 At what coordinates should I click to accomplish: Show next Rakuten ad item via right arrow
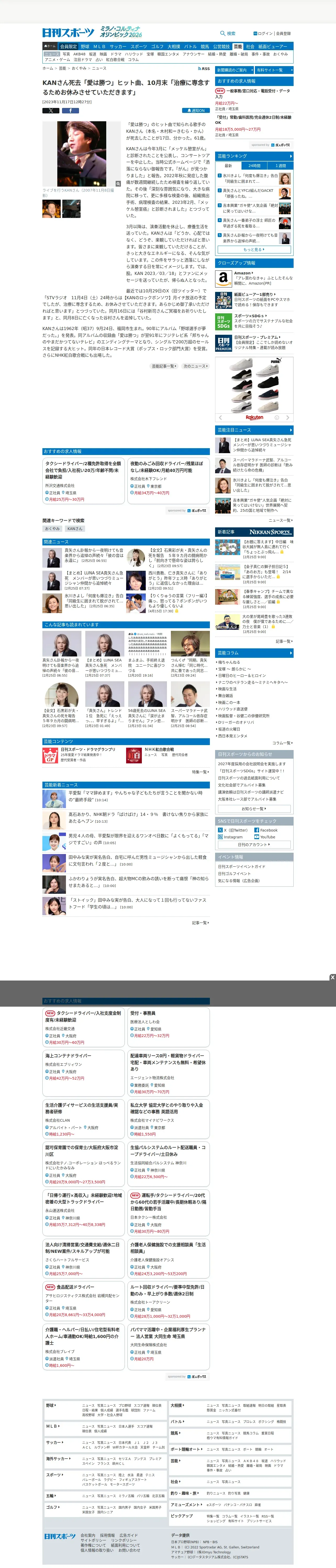coord(287,418)
